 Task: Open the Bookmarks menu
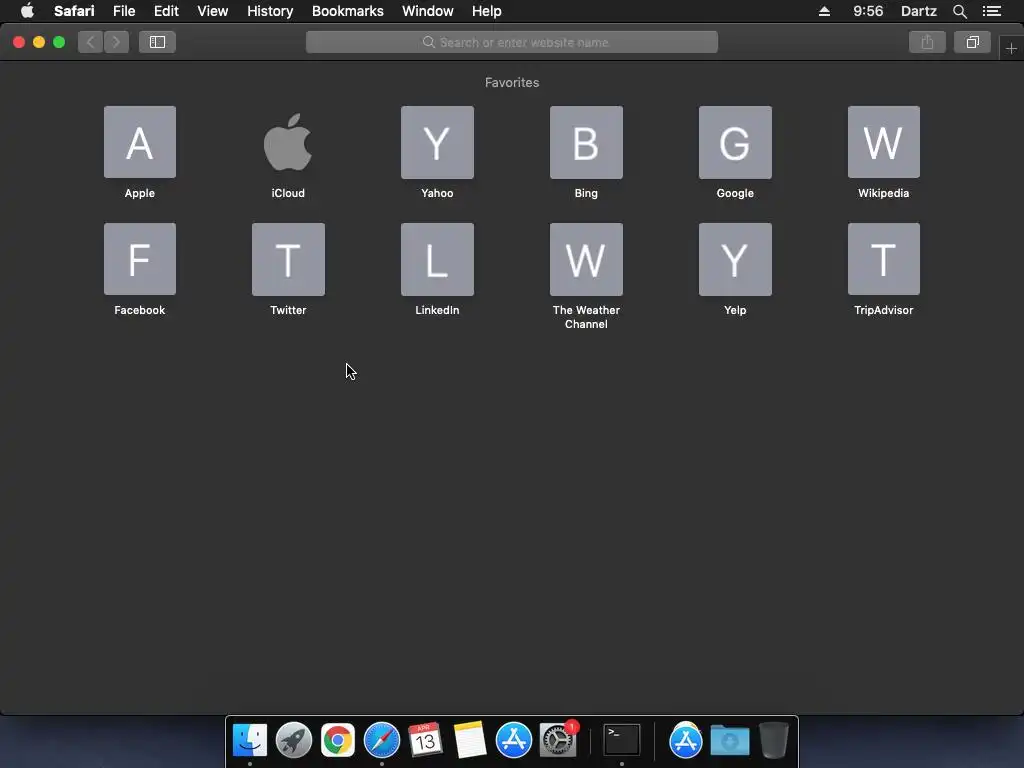pyautogui.click(x=347, y=11)
